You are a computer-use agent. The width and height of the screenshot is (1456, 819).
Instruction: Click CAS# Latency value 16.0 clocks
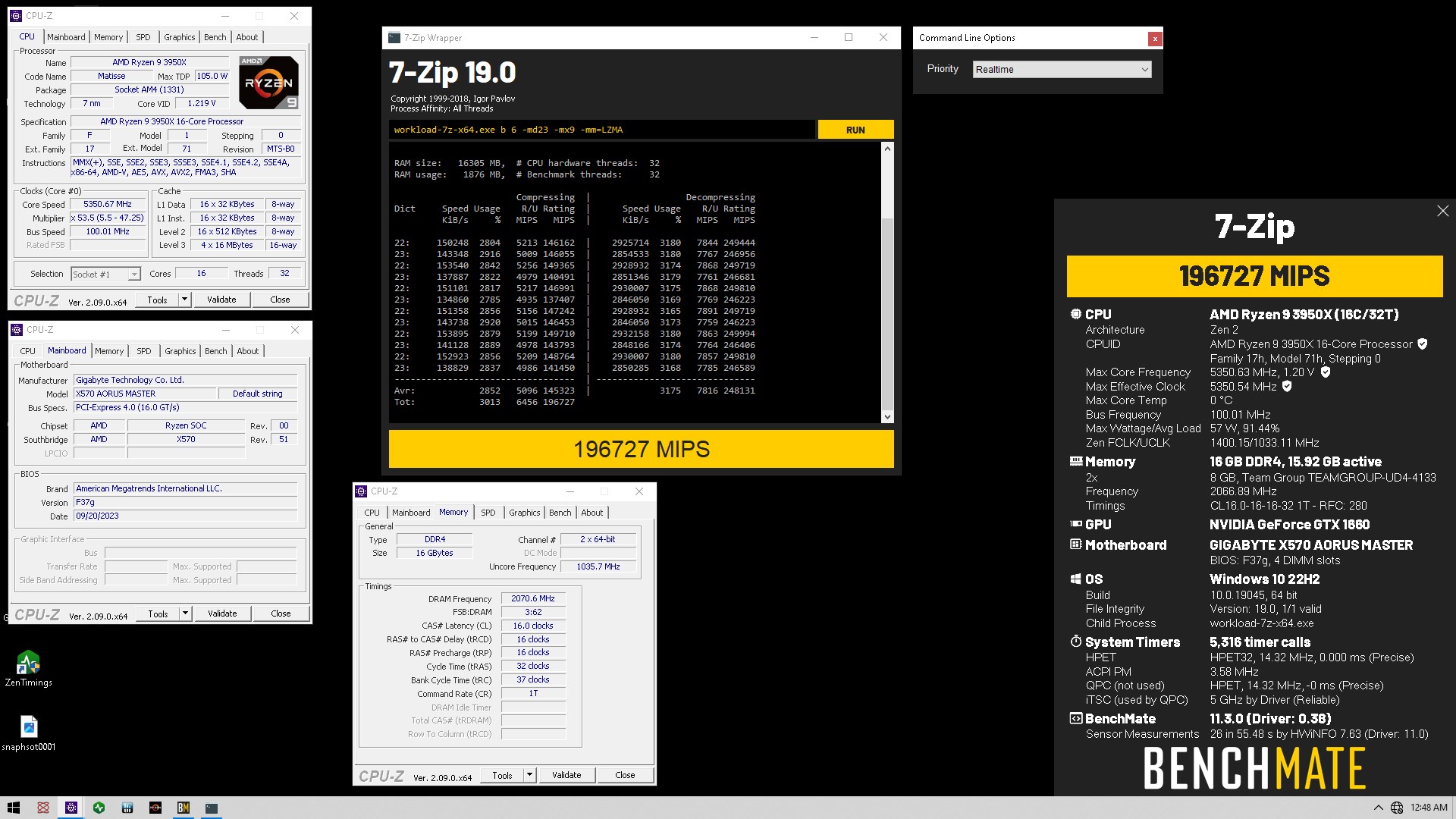(x=533, y=626)
